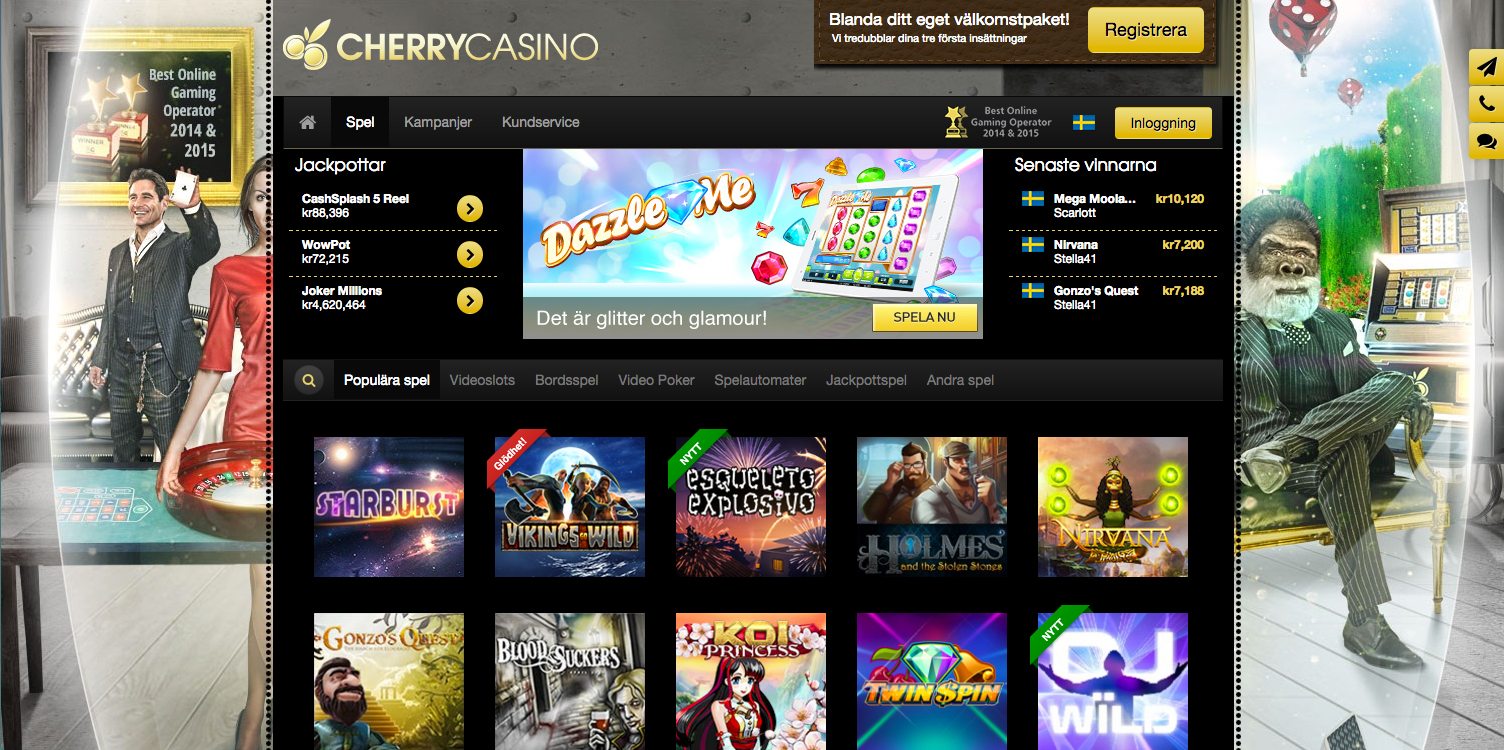1504x750 pixels.
Task: Open Gonzo's Quest in latest winners
Action: (1095, 290)
